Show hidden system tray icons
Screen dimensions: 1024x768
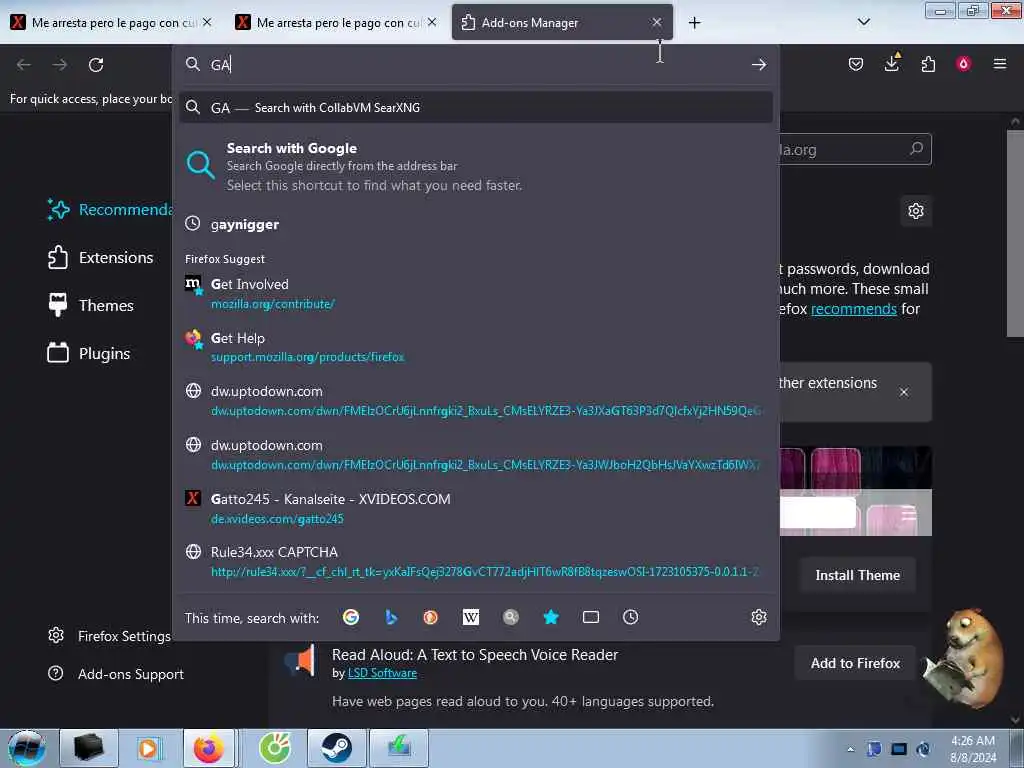click(x=850, y=749)
